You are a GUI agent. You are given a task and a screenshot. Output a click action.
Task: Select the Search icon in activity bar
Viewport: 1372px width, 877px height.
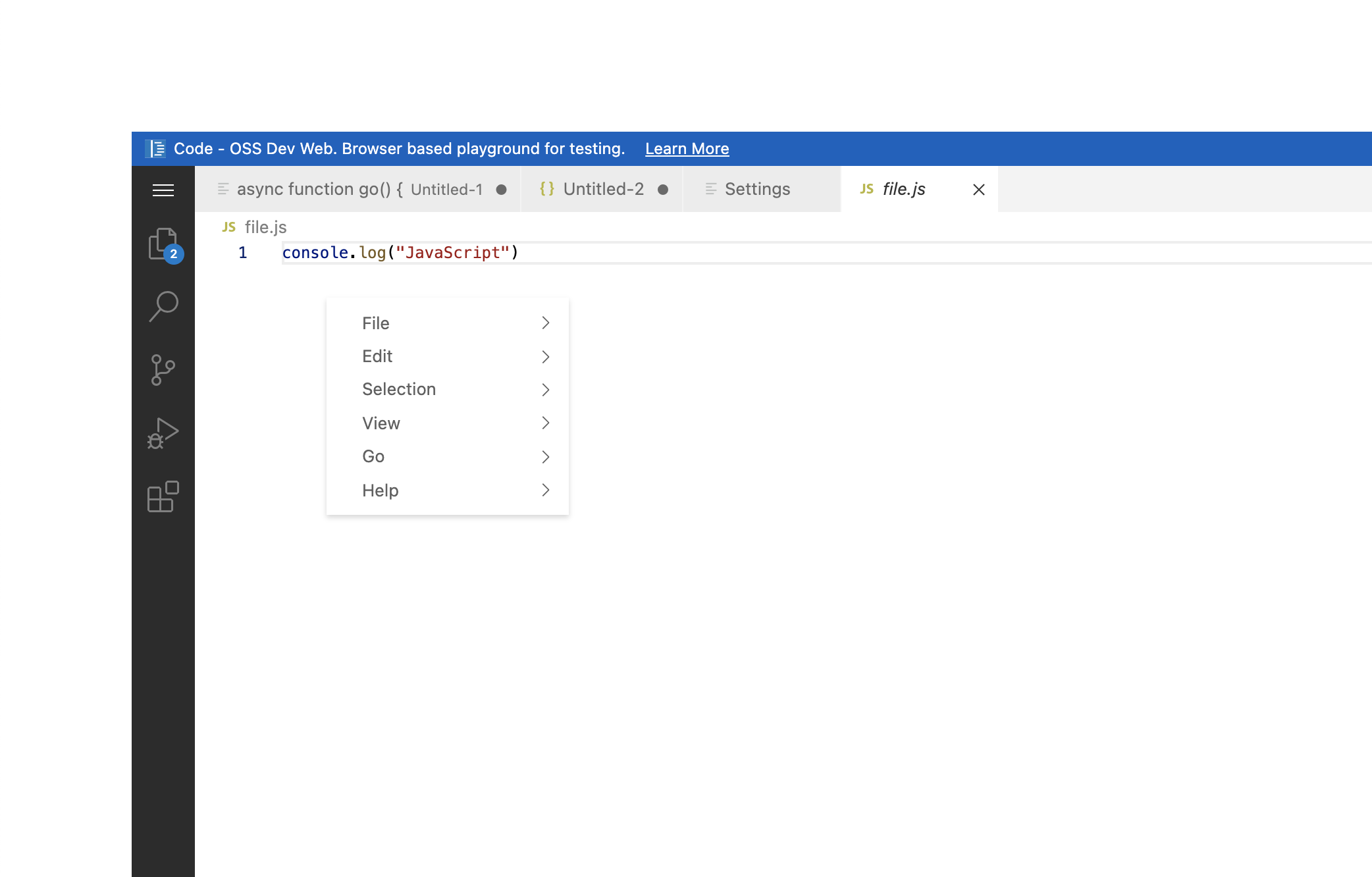click(x=163, y=305)
